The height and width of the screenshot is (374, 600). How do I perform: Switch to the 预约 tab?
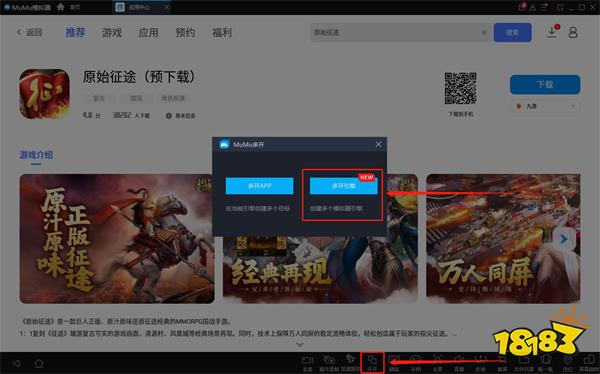pyautogui.click(x=185, y=33)
